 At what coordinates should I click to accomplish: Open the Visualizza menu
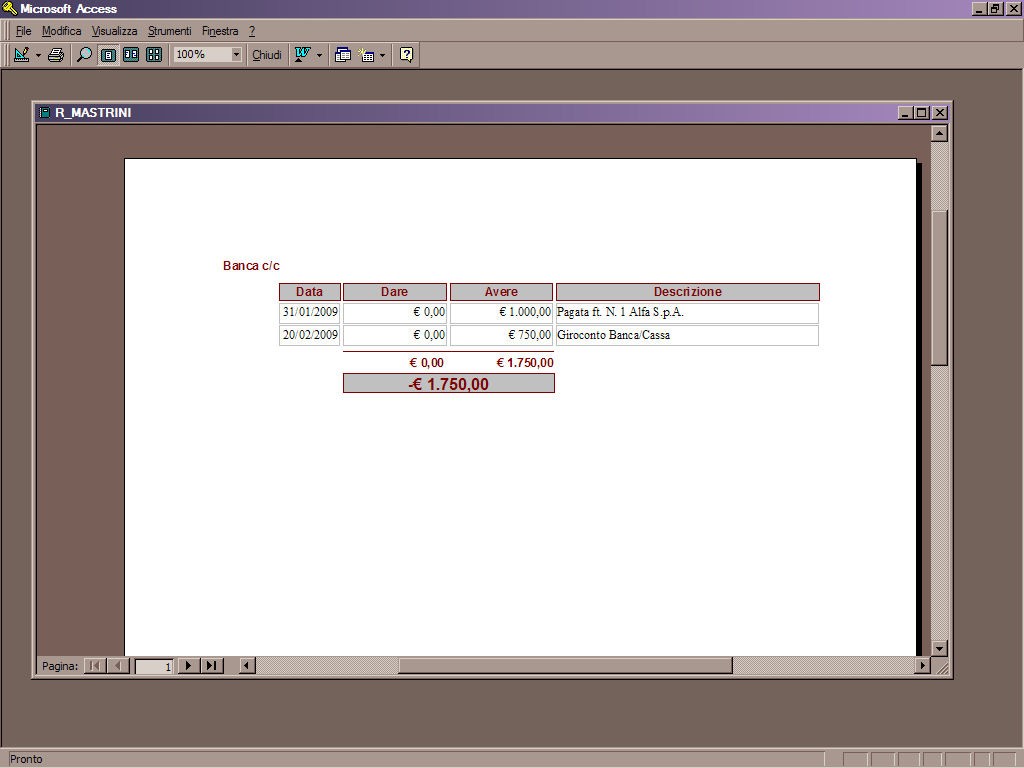coord(114,31)
